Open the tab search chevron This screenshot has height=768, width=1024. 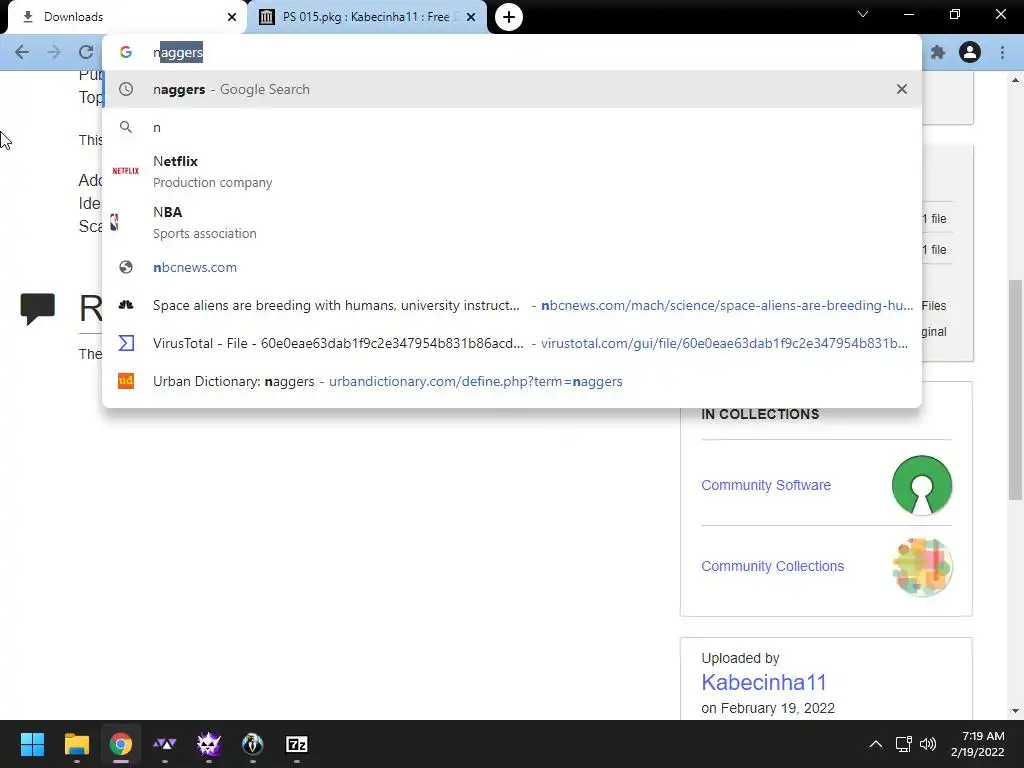pyautogui.click(x=863, y=14)
